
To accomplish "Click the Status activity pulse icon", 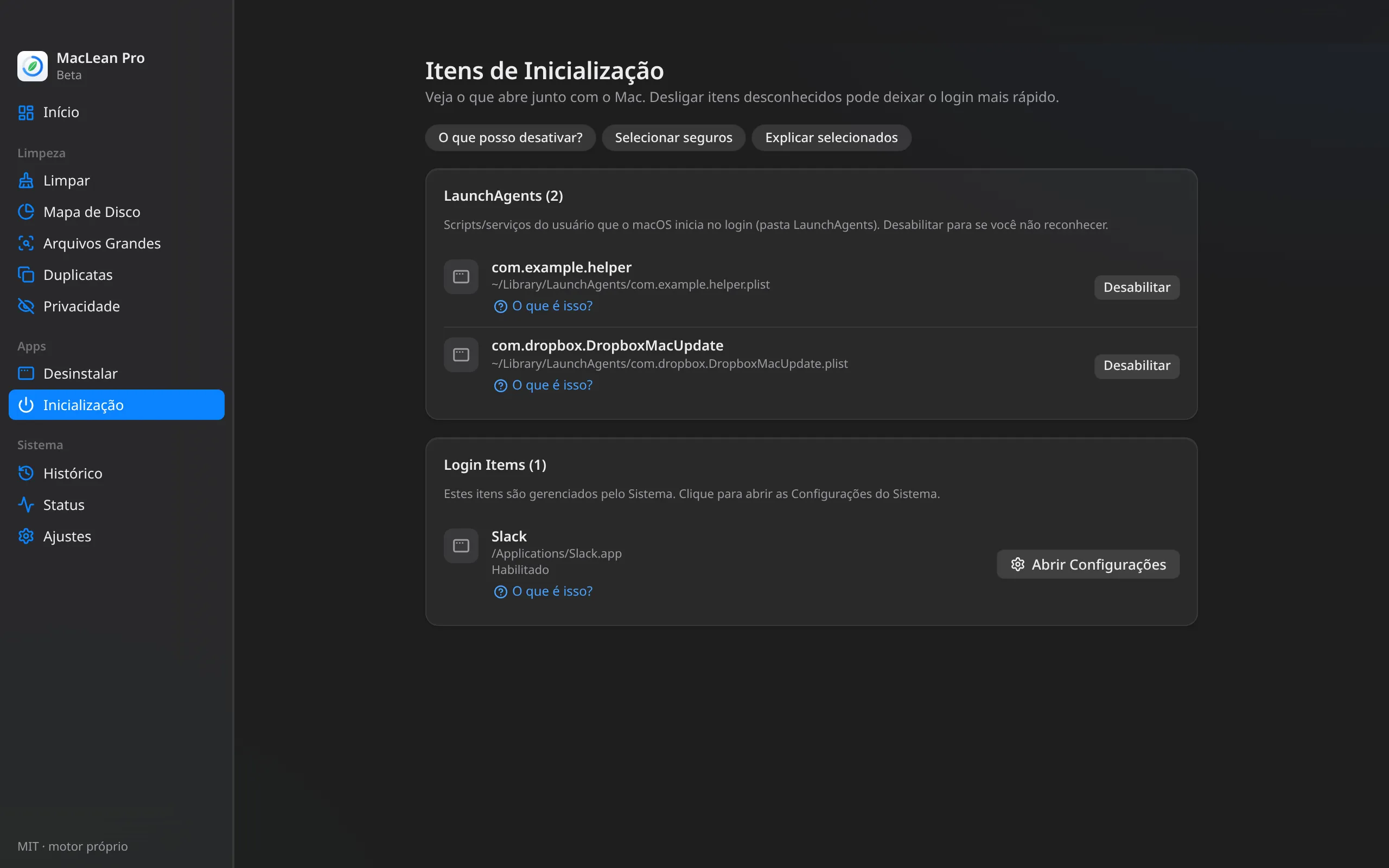I will pos(26,505).
